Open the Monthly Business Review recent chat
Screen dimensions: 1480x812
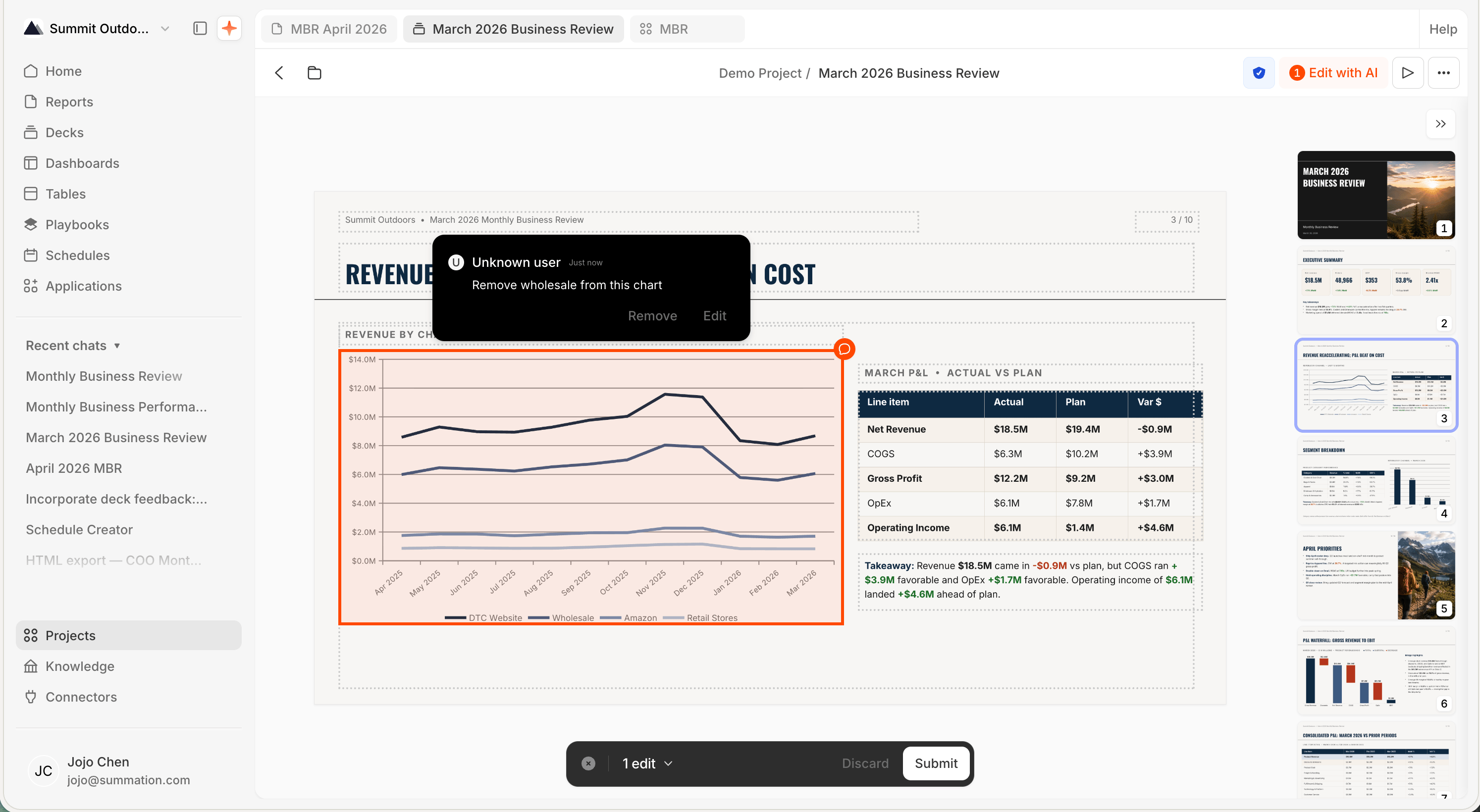point(104,376)
